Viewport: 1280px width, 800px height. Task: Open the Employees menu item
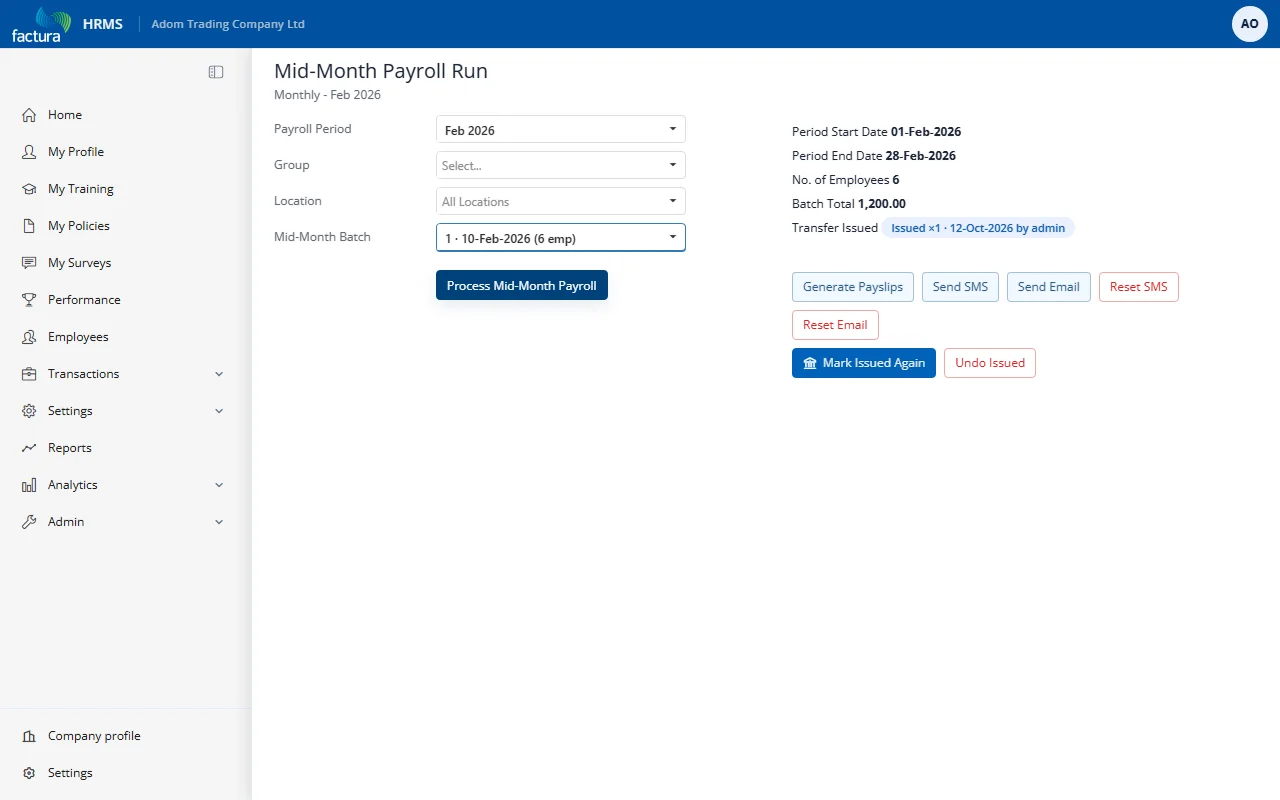point(78,337)
